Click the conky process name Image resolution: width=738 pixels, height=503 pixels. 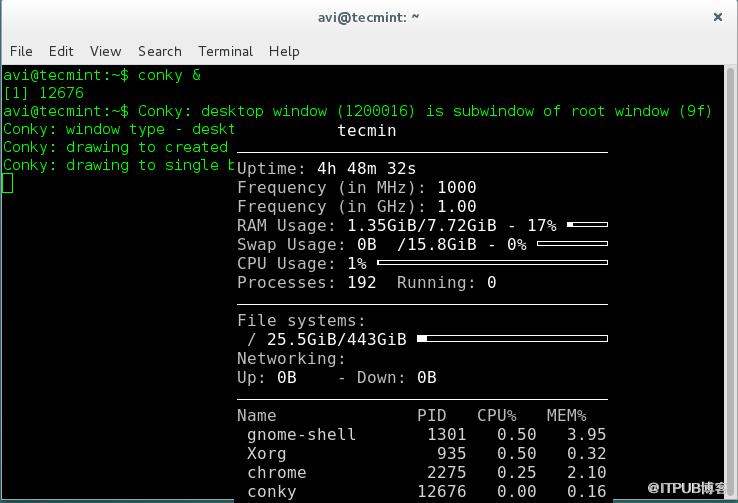tap(272, 491)
